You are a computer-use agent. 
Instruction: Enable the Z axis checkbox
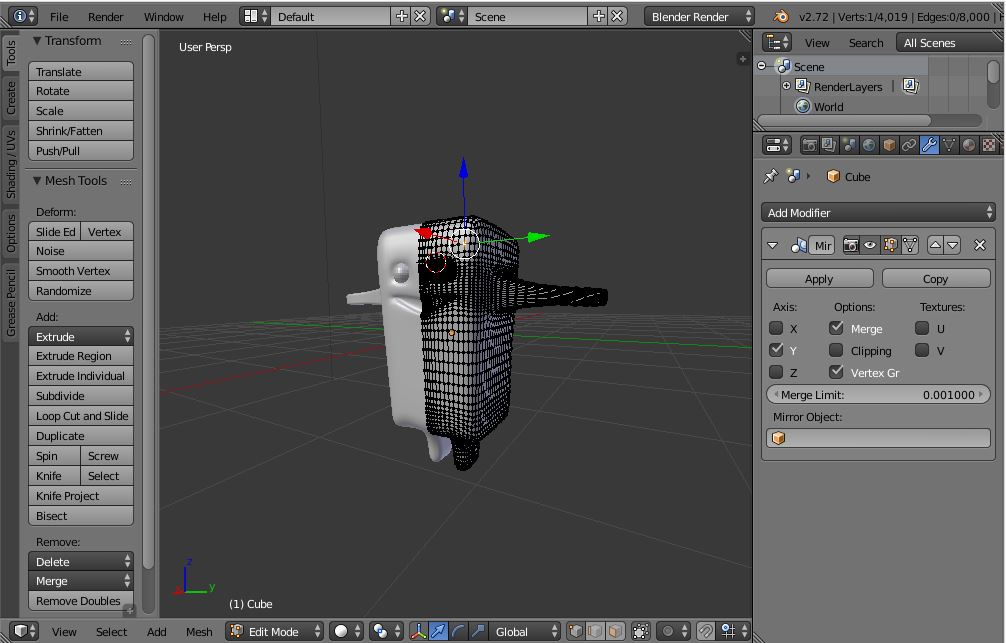pos(776,372)
